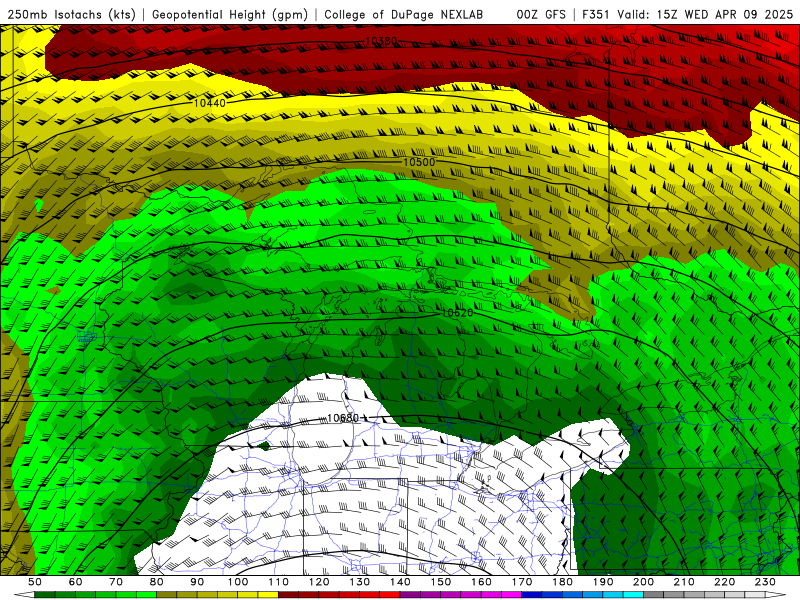Click the 170 value on the legend

[521, 582]
